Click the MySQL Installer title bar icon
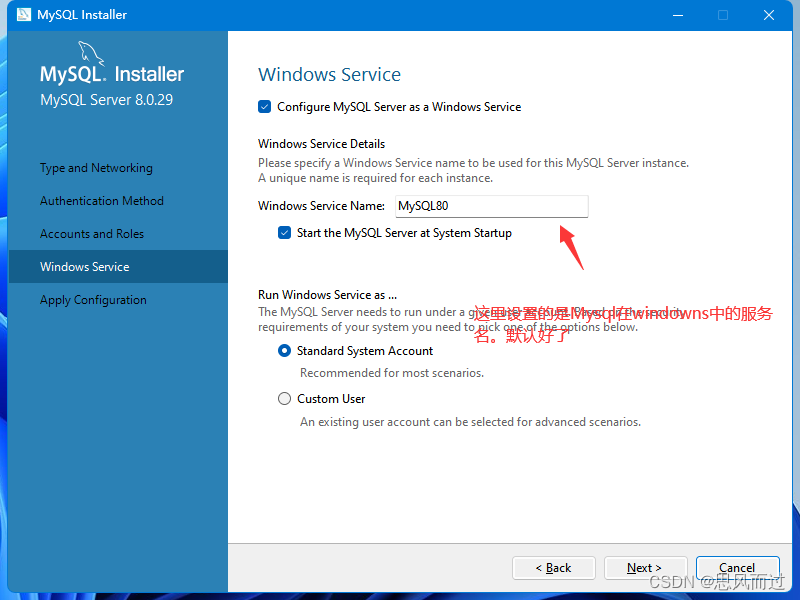This screenshot has height=600, width=800. coord(23,15)
